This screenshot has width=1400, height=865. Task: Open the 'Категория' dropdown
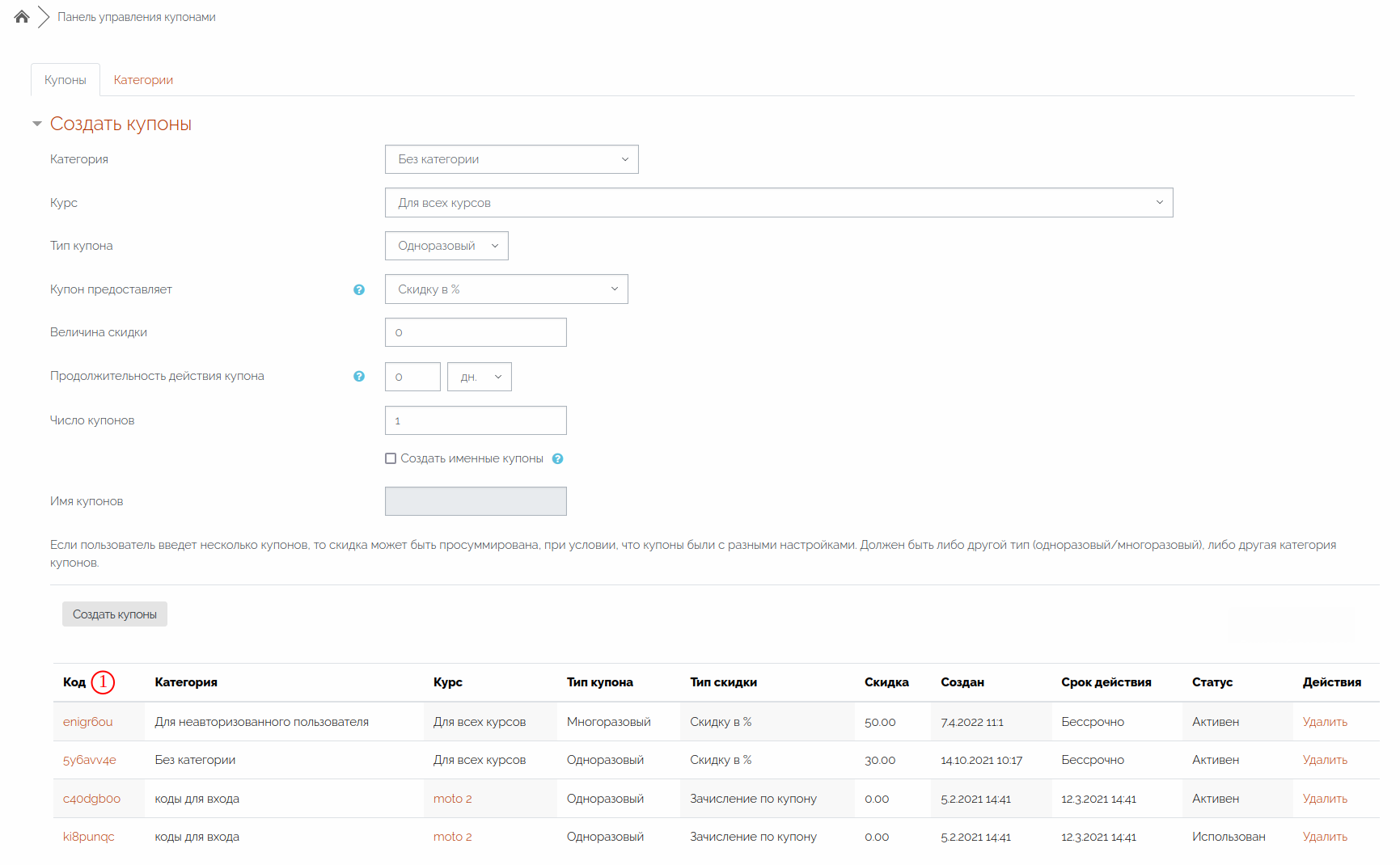click(511, 159)
